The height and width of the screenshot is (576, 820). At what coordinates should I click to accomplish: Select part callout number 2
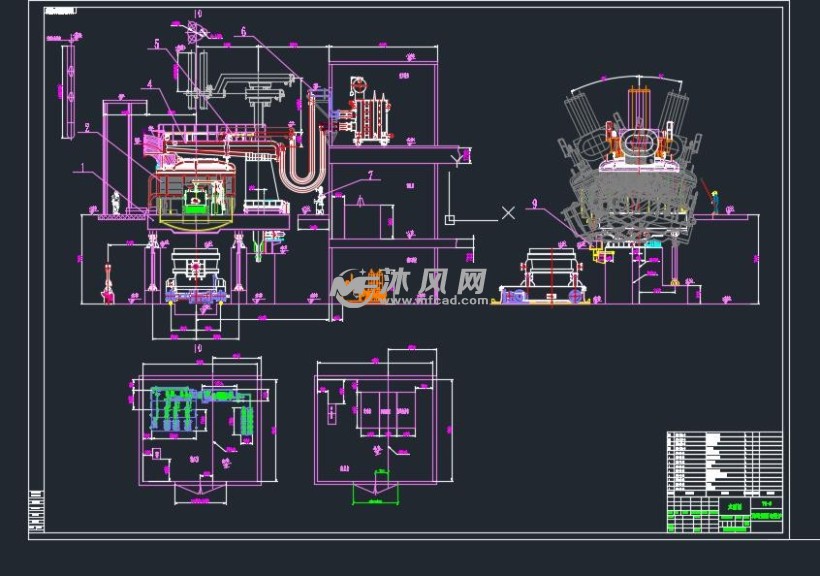click(x=88, y=127)
